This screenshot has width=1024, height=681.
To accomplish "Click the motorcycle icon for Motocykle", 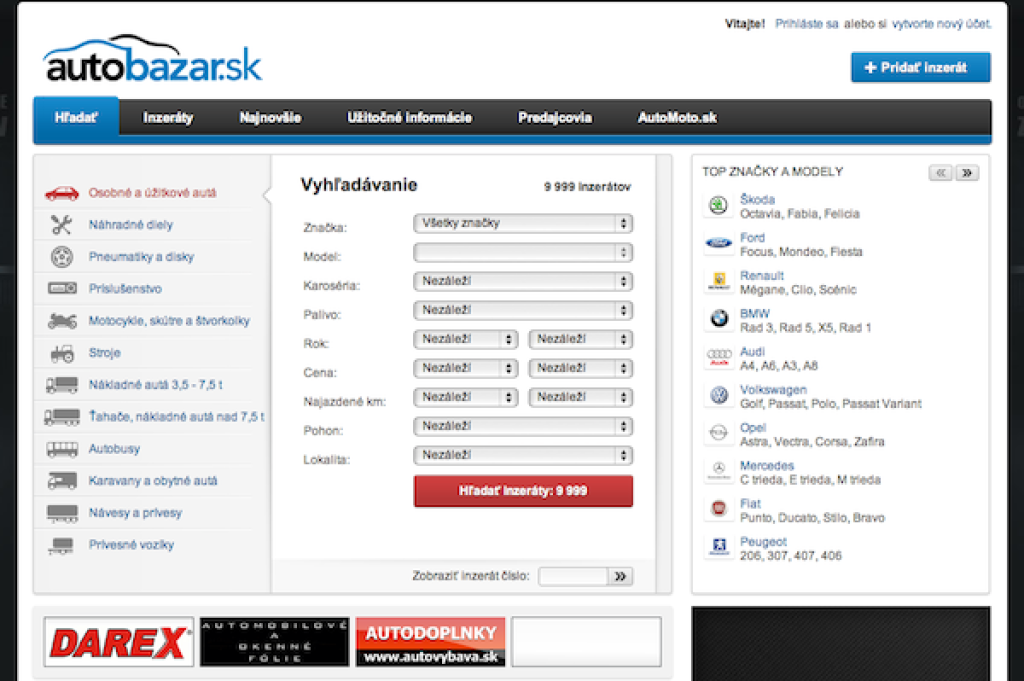I will [x=61, y=321].
